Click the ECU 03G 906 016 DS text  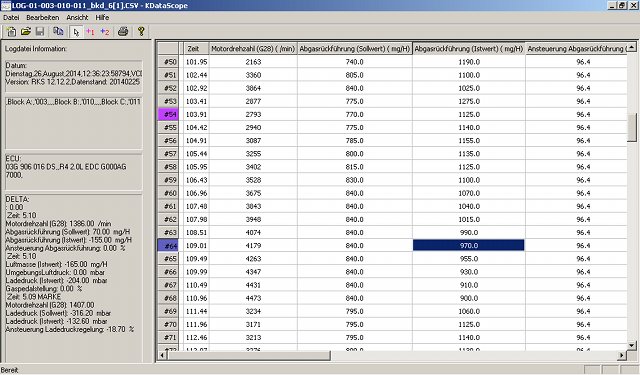[66, 167]
